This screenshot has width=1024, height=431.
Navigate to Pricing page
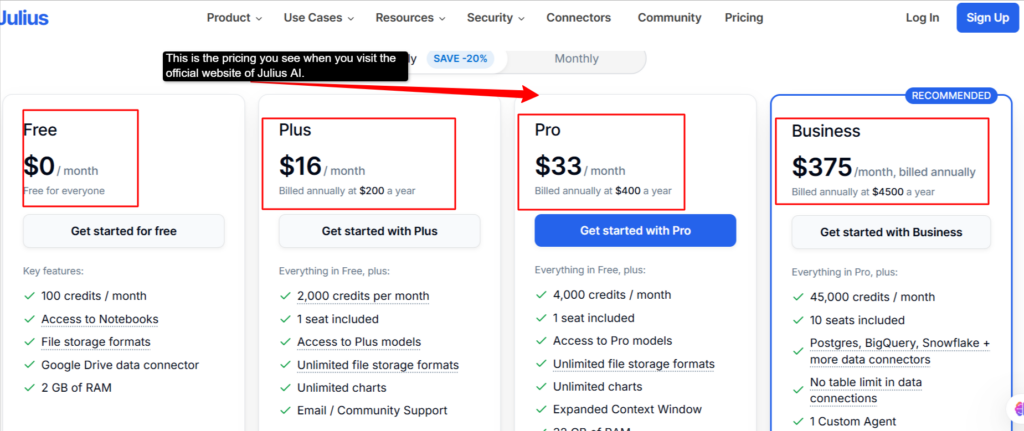pos(744,18)
